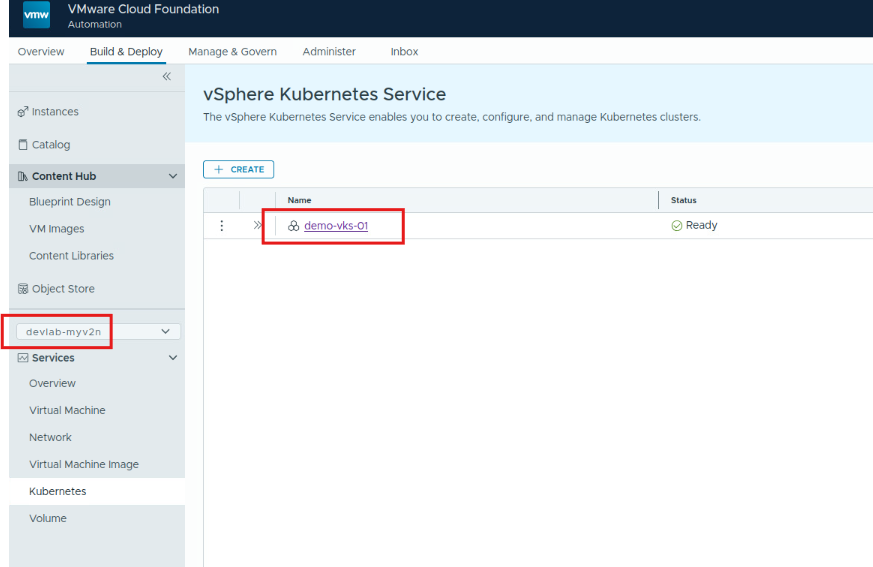Click the cluster icon beside demo-vks-01

[x=294, y=226]
